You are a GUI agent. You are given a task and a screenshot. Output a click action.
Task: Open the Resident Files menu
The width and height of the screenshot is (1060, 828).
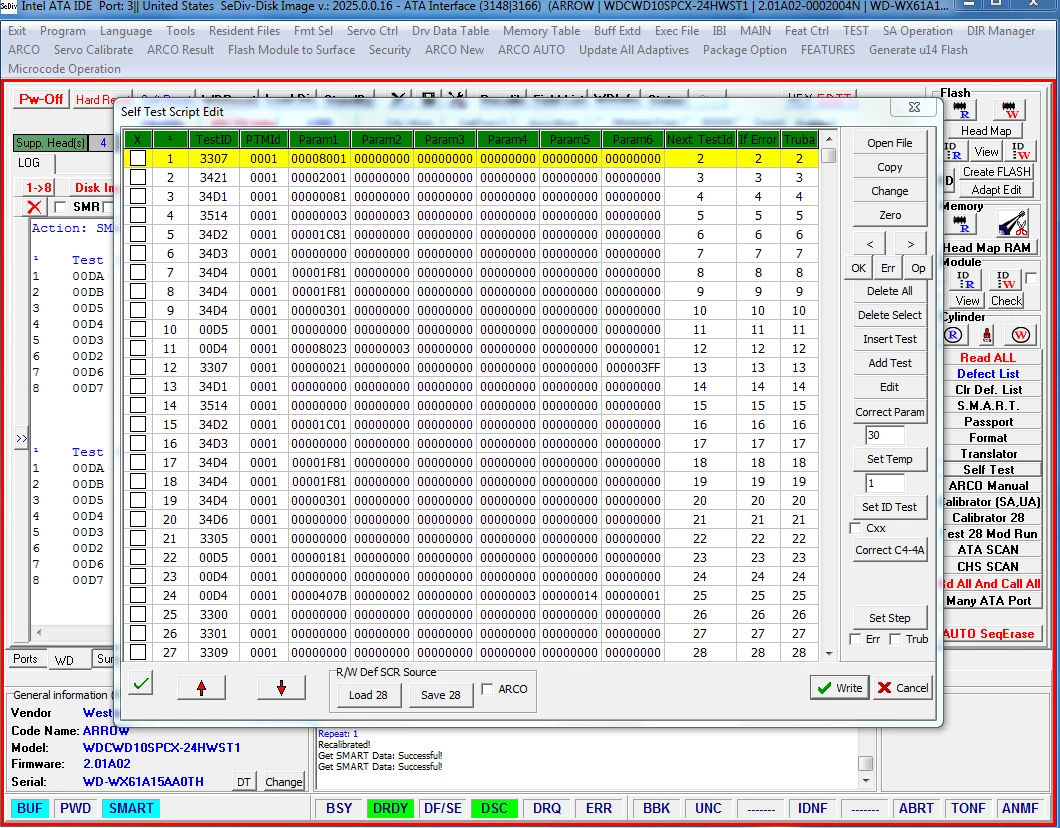244,30
